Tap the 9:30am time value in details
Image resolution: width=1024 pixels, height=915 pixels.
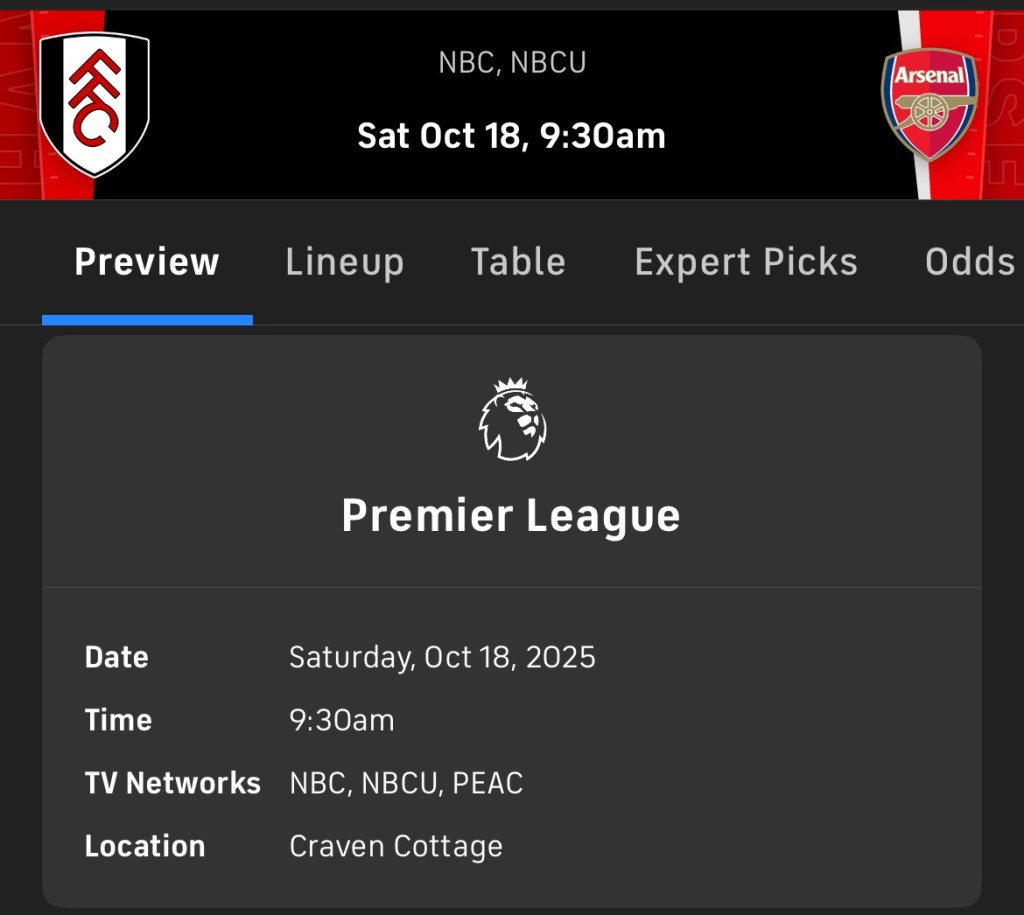tap(342, 720)
